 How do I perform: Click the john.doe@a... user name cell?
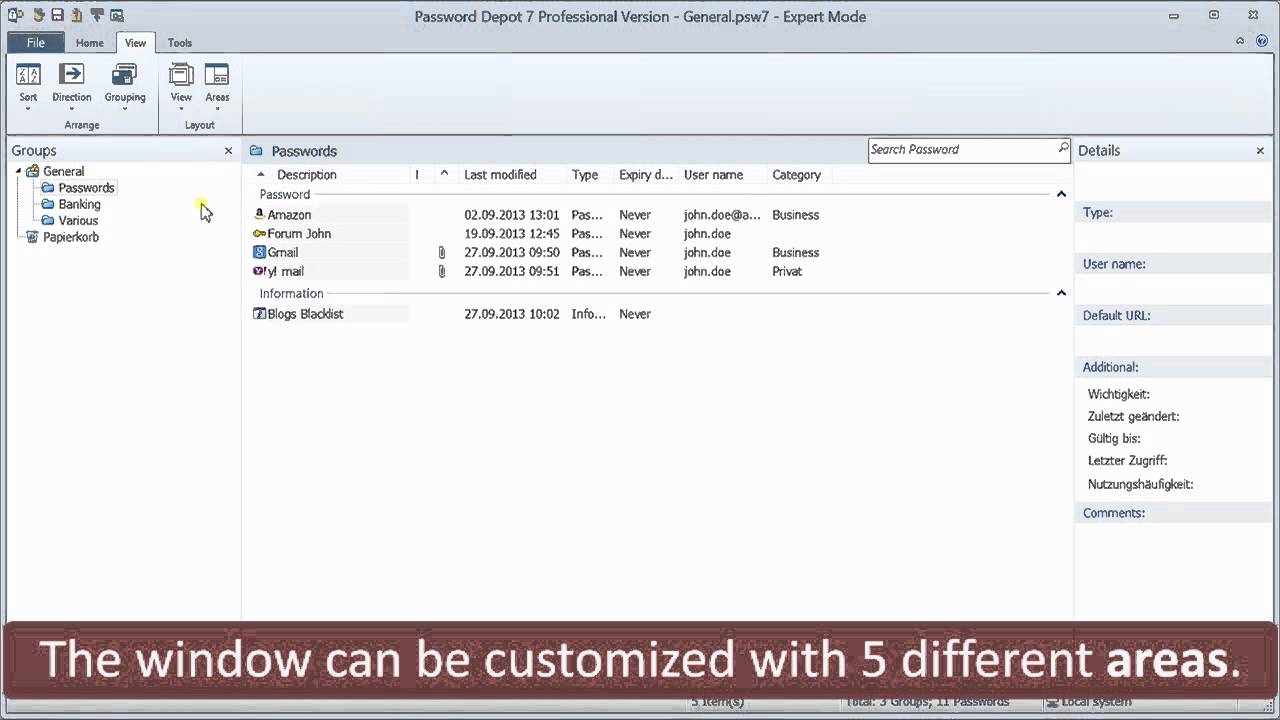pos(722,215)
